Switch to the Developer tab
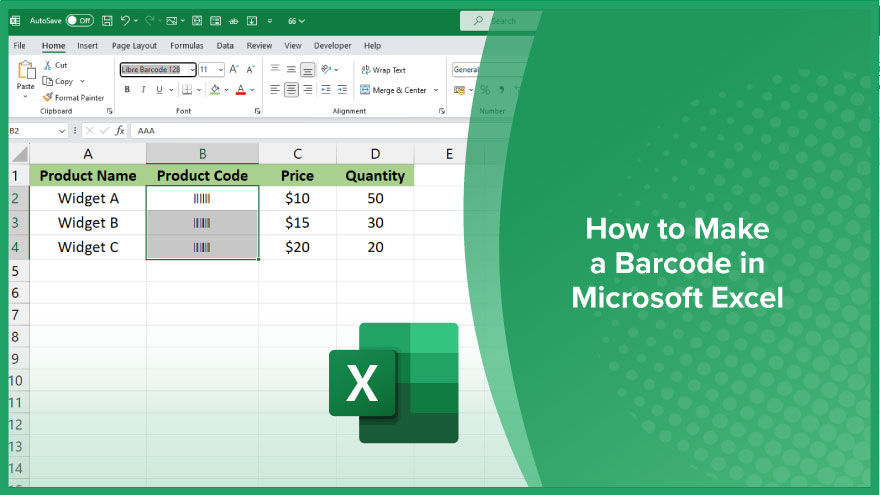The image size is (880, 495). coord(333,45)
